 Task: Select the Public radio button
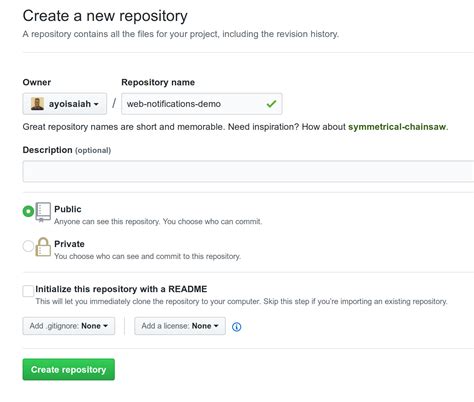coord(28,211)
